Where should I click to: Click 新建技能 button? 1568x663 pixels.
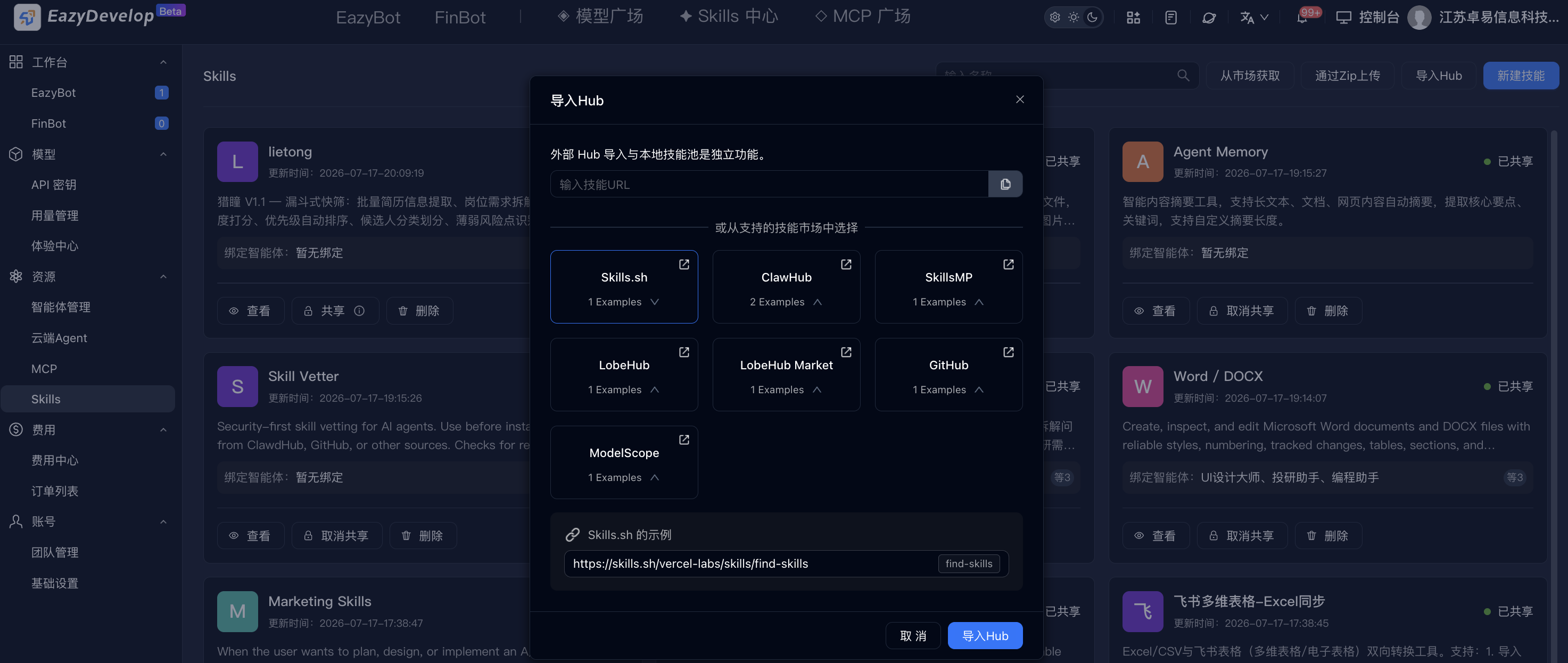point(1521,76)
